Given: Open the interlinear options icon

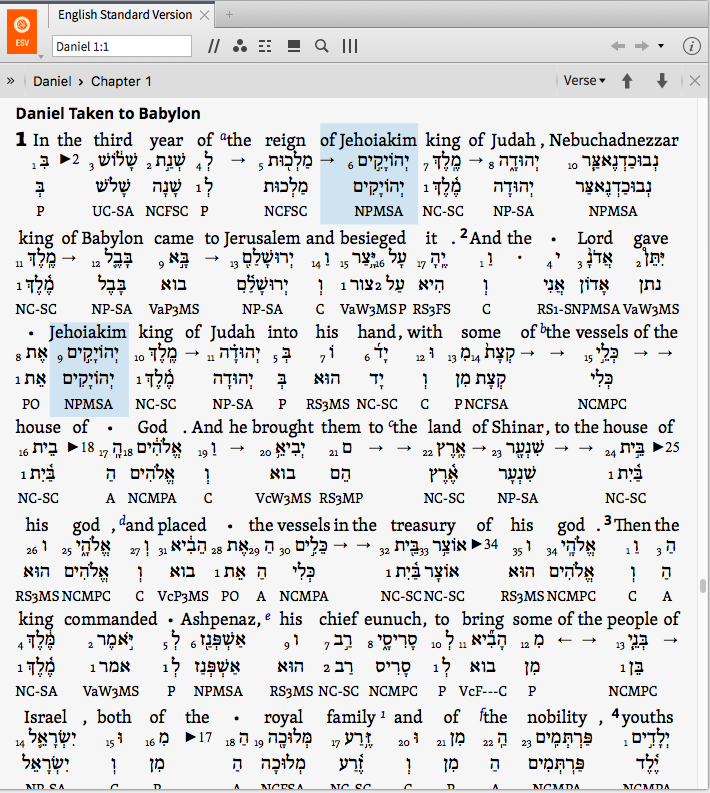Looking at the screenshot, I should tap(265, 47).
